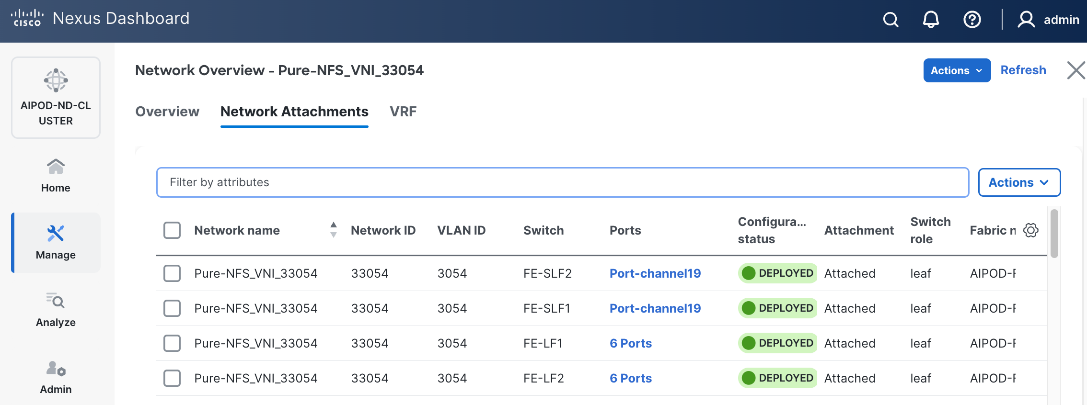Select the AIPOD-ND-CLUSTER cluster tile
The image size is (1087, 405).
(56, 97)
